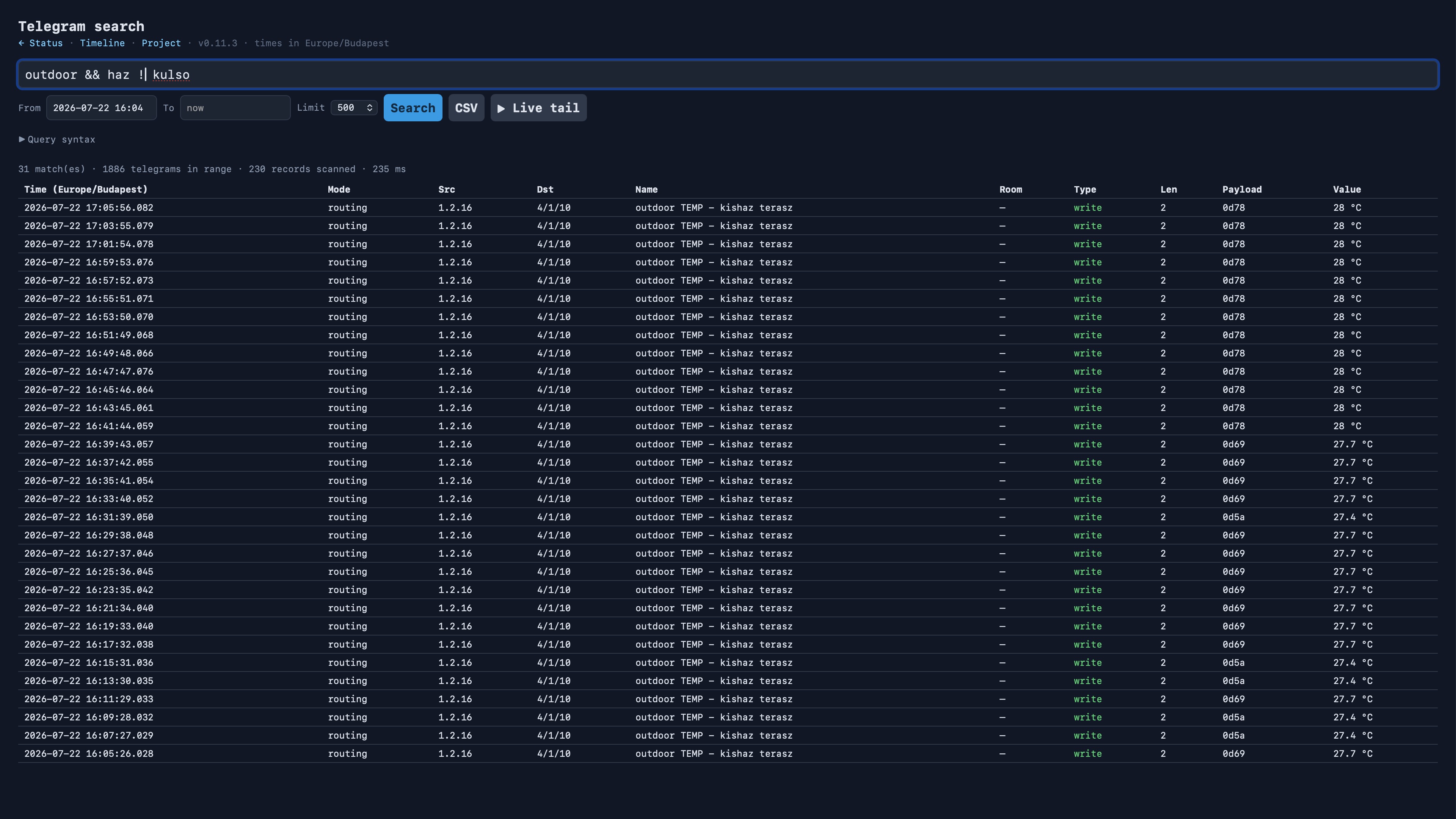Edit the To time field

coord(235,108)
